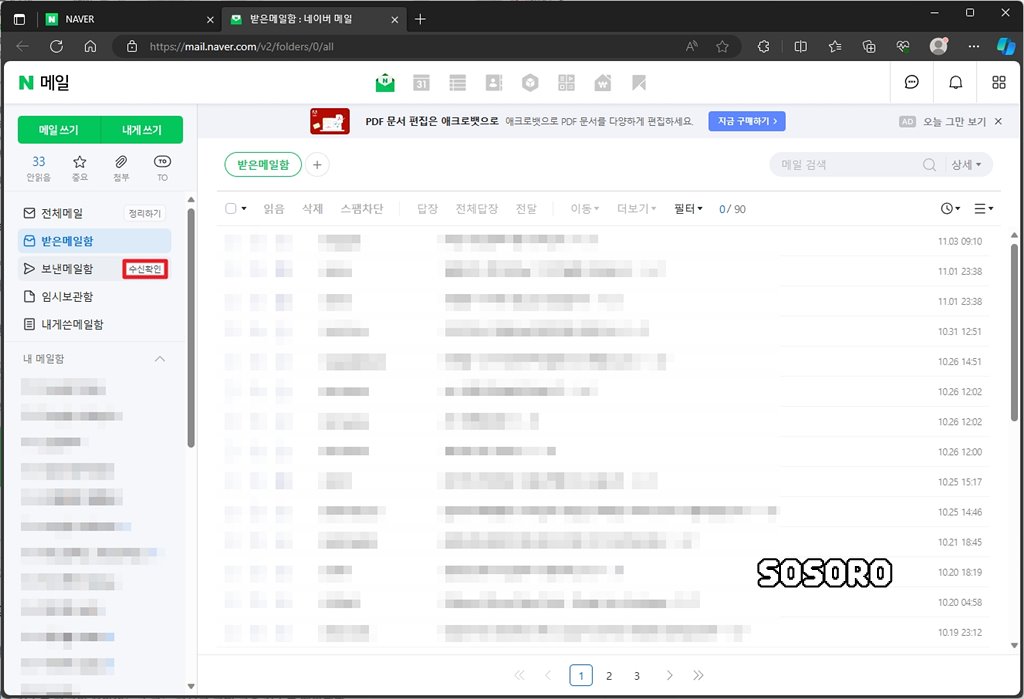This screenshot has height=699, width=1024.
Task: Open the Naver Mail home icon
Action: pyautogui.click(x=385, y=82)
